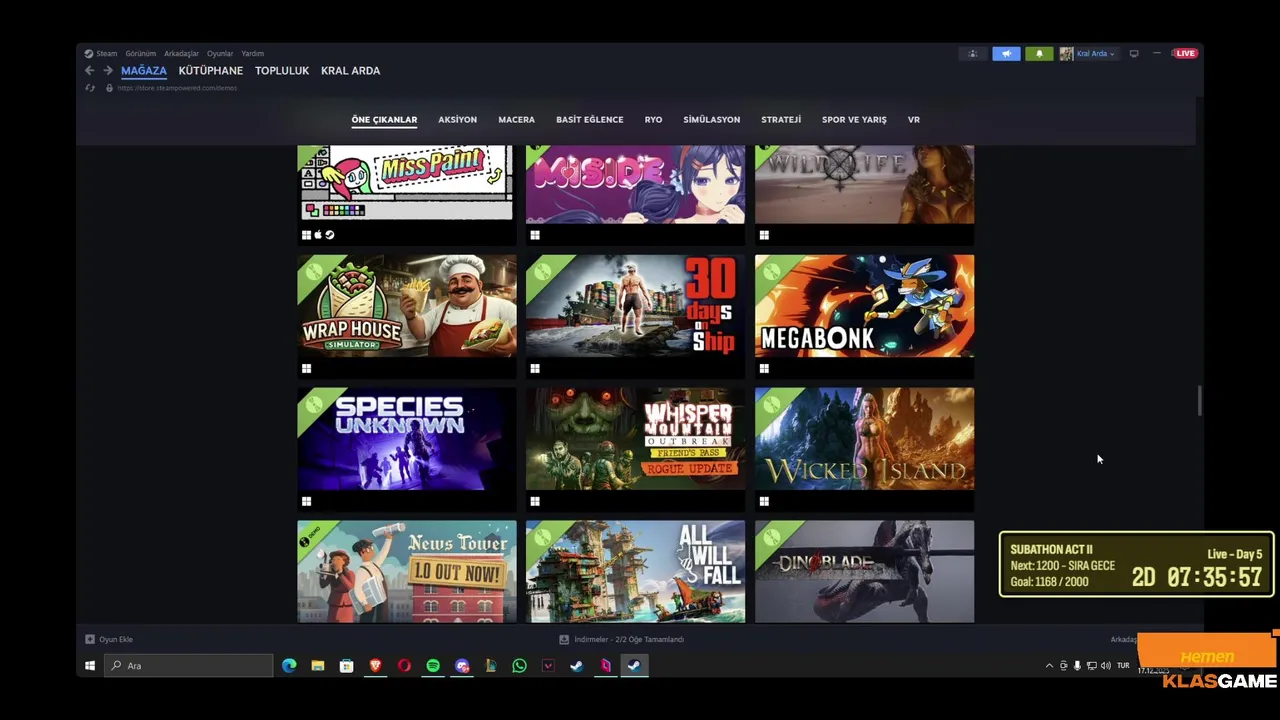1280x720 pixels.
Task: Reload the store page with the refresh icon
Action: [90, 88]
